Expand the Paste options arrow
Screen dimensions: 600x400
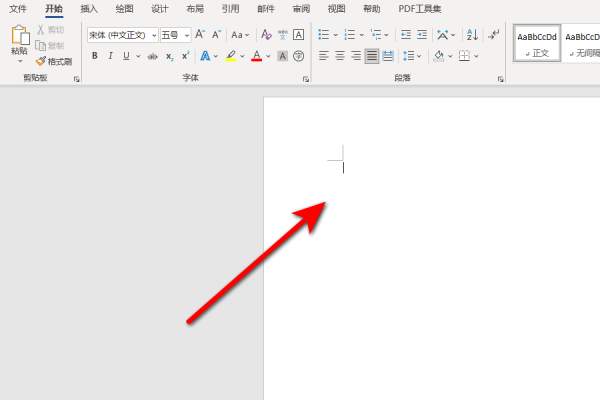point(20,61)
